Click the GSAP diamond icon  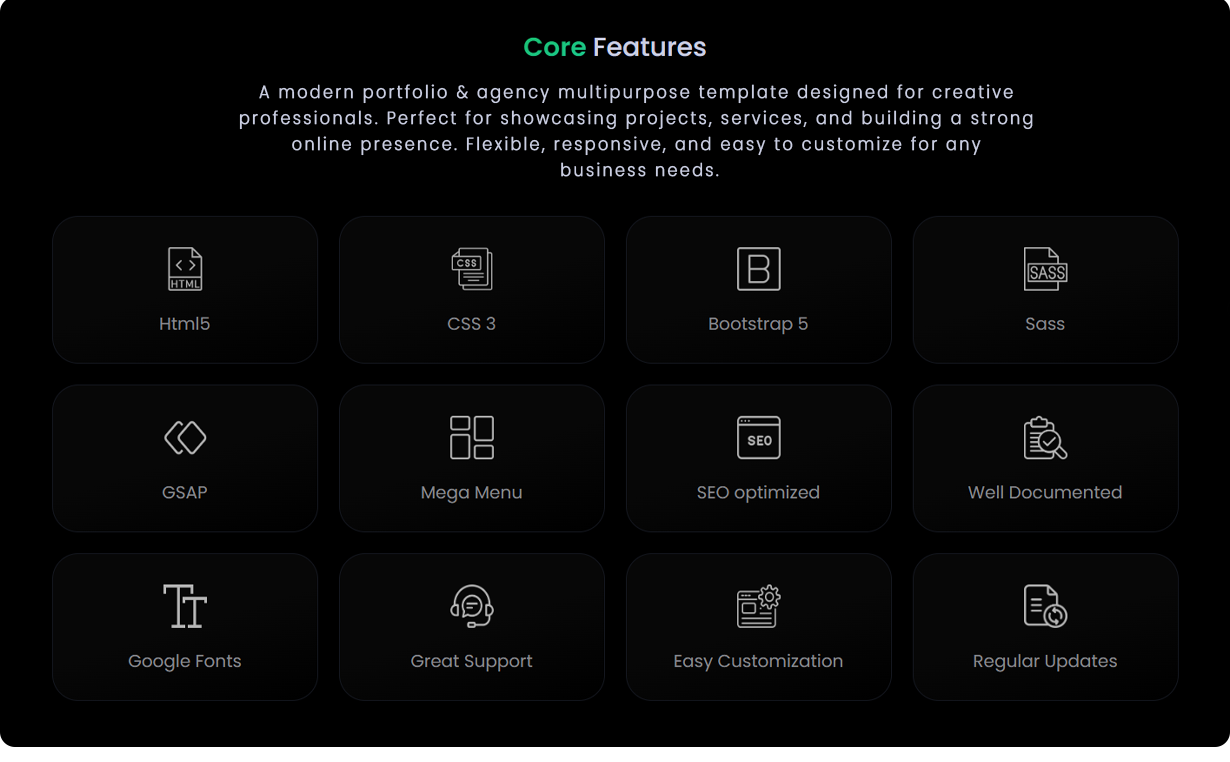pos(184,437)
